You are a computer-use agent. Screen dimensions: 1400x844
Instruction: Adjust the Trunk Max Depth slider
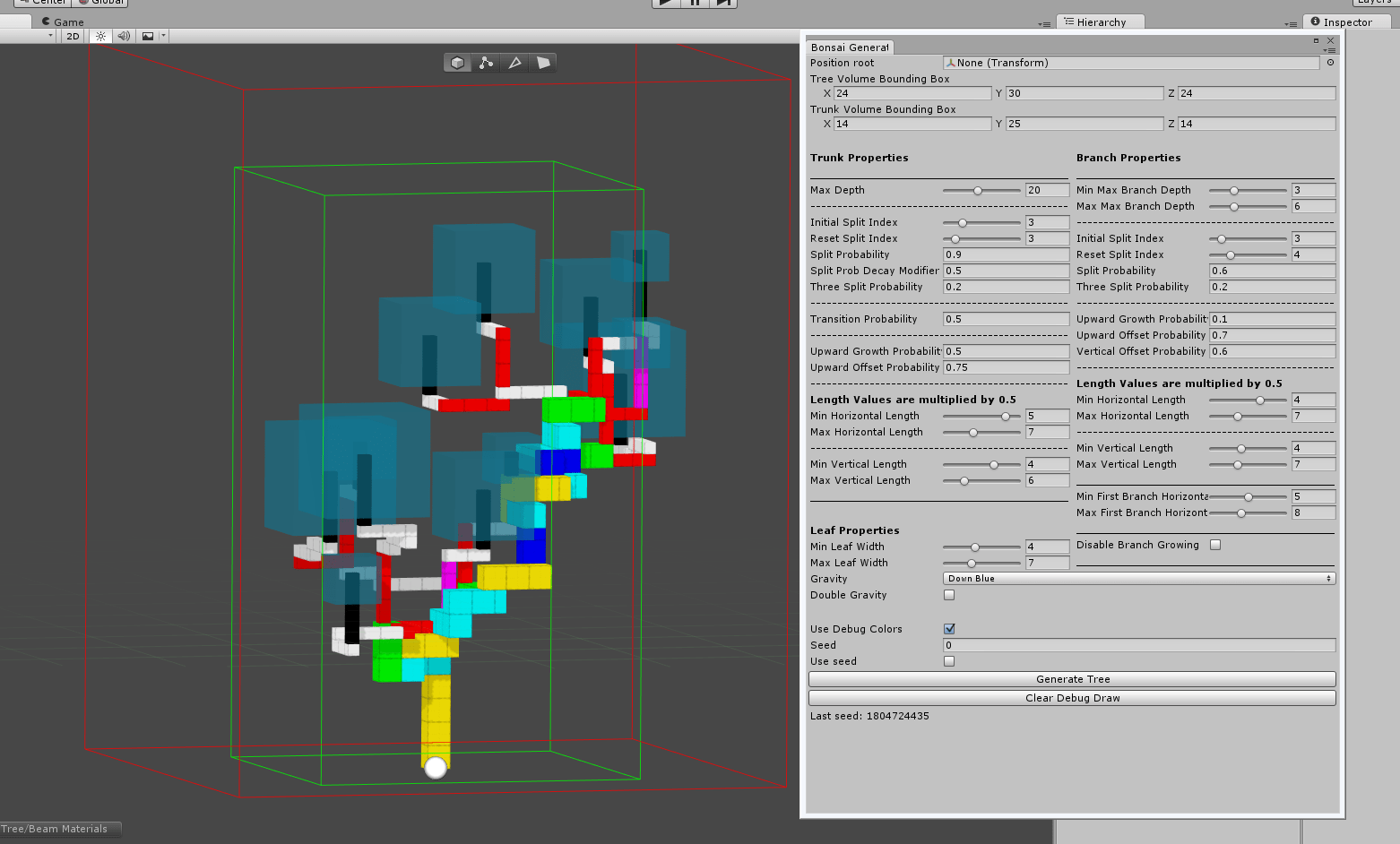pyautogui.click(x=981, y=190)
